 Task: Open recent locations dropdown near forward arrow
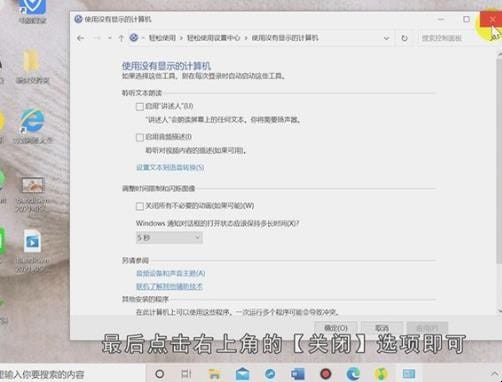click(110, 38)
